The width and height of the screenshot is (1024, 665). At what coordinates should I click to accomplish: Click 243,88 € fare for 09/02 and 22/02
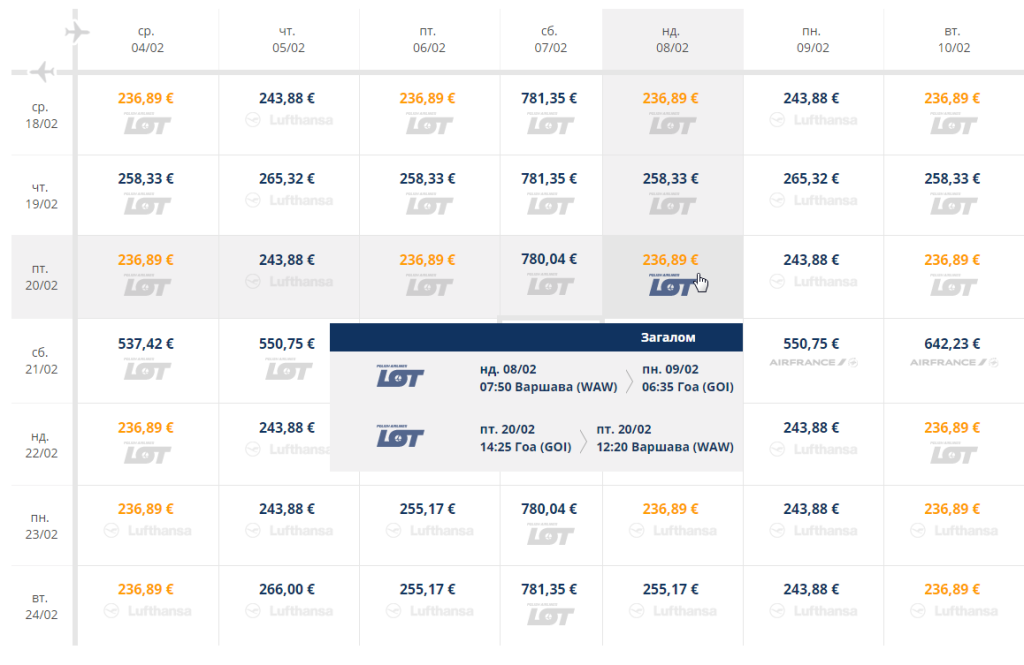point(811,428)
